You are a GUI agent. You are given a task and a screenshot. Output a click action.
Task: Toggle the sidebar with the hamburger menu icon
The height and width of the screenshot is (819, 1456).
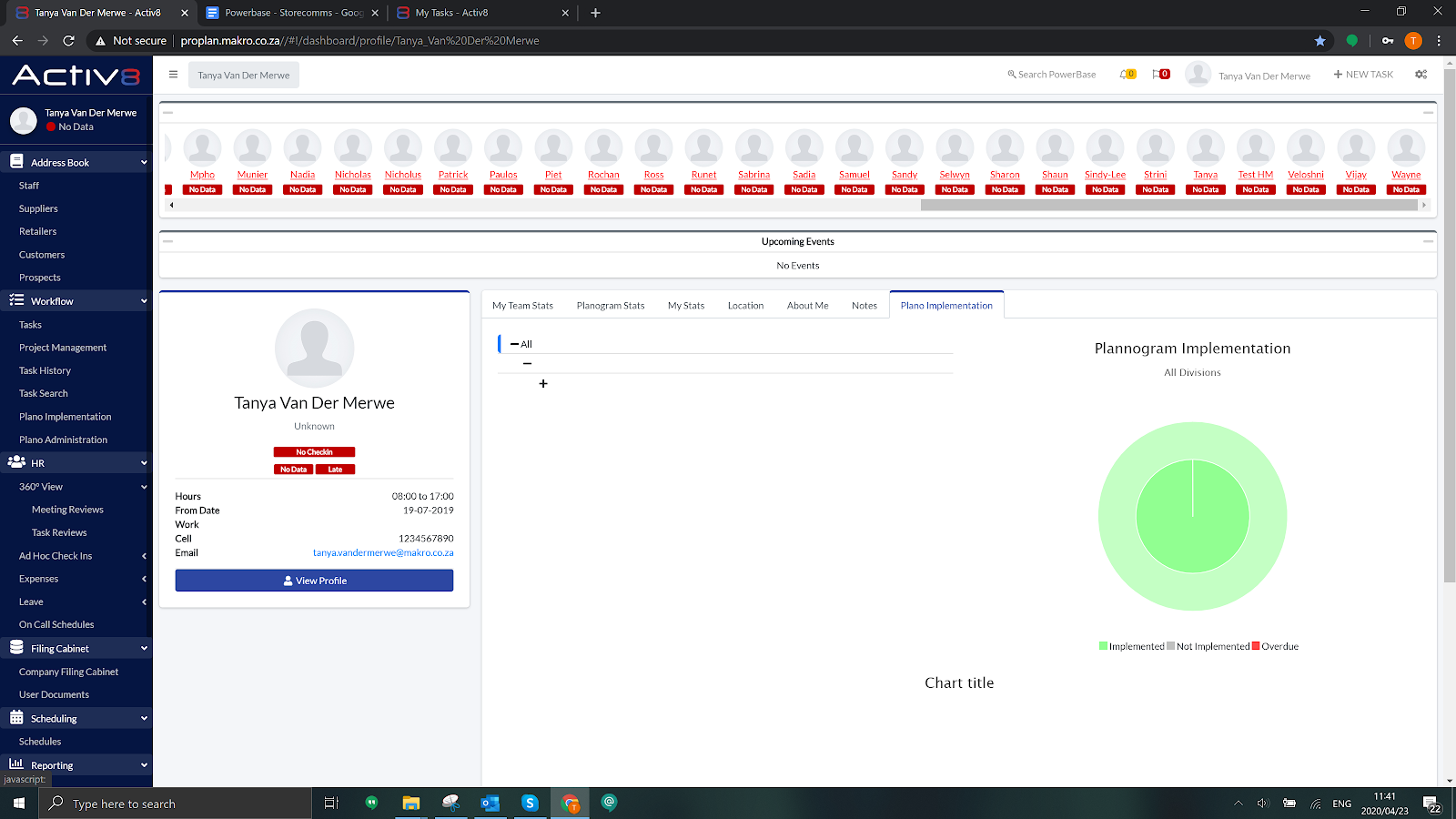tap(173, 75)
